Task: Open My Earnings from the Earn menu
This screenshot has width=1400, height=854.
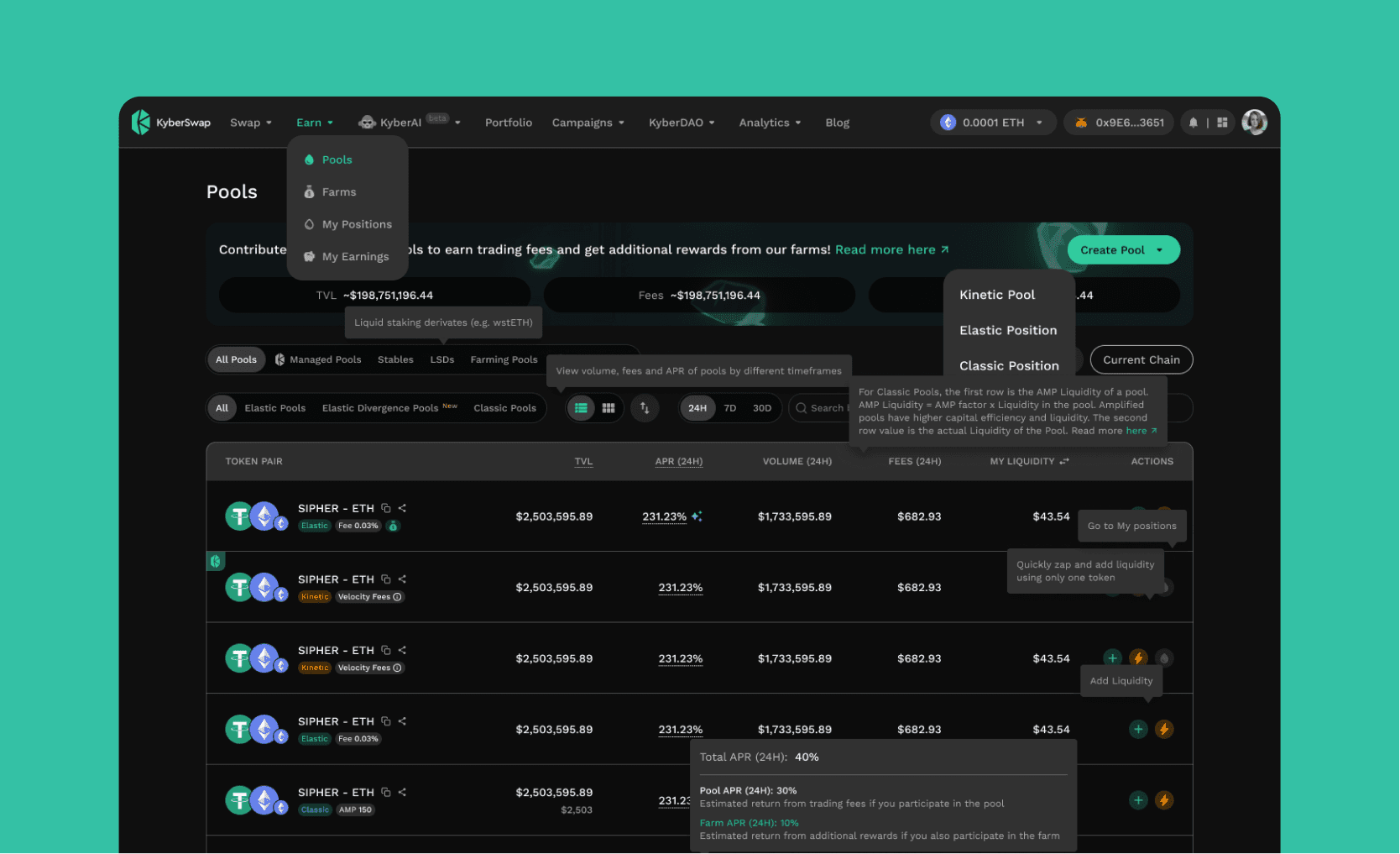Action: tap(347, 257)
